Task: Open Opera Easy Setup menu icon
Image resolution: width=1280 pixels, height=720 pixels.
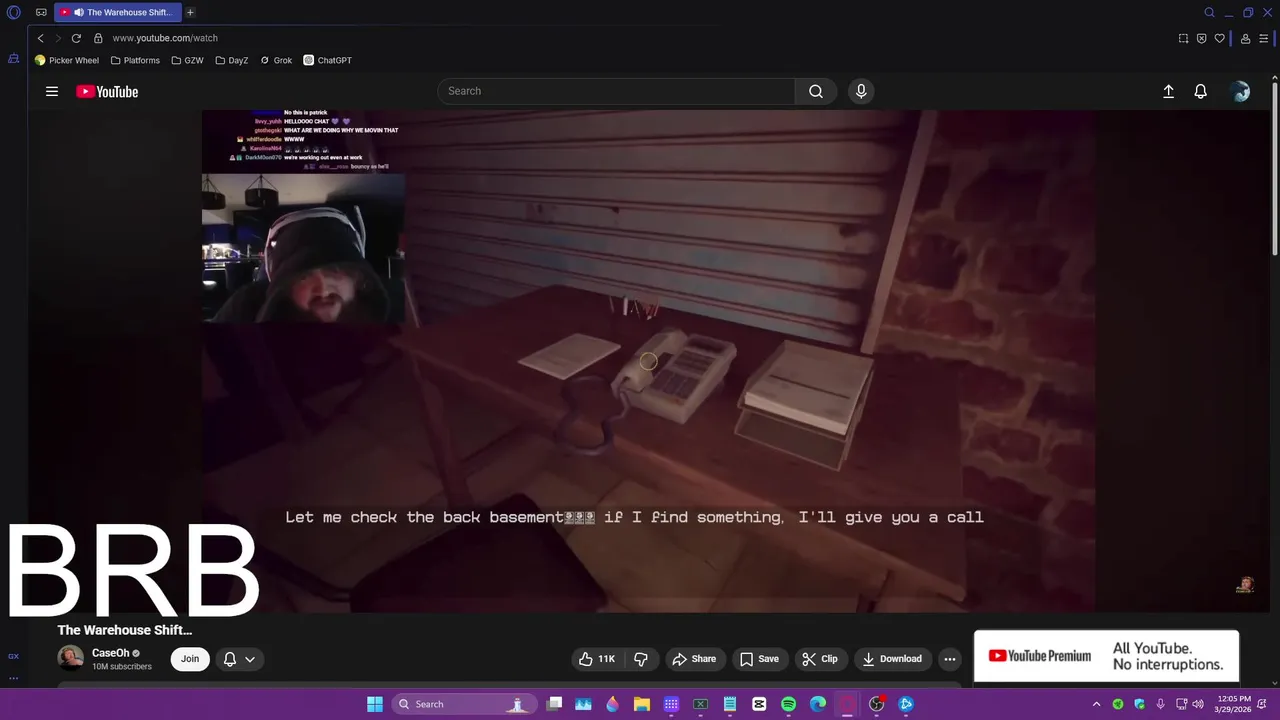Action: point(1264,38)
